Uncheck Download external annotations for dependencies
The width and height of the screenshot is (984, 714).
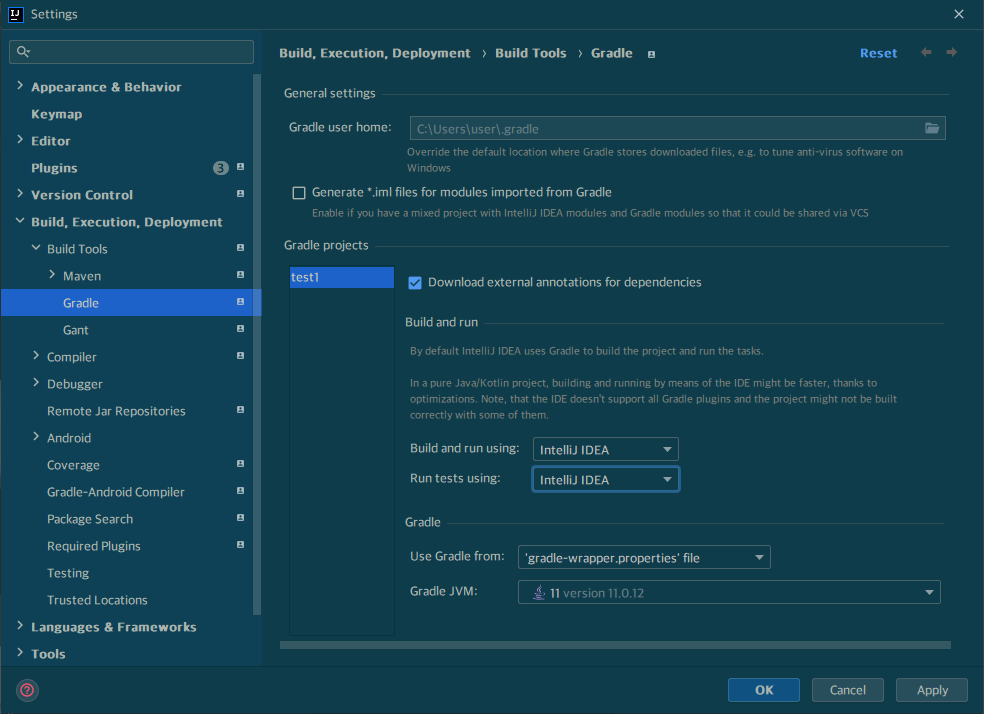point(415,283)
